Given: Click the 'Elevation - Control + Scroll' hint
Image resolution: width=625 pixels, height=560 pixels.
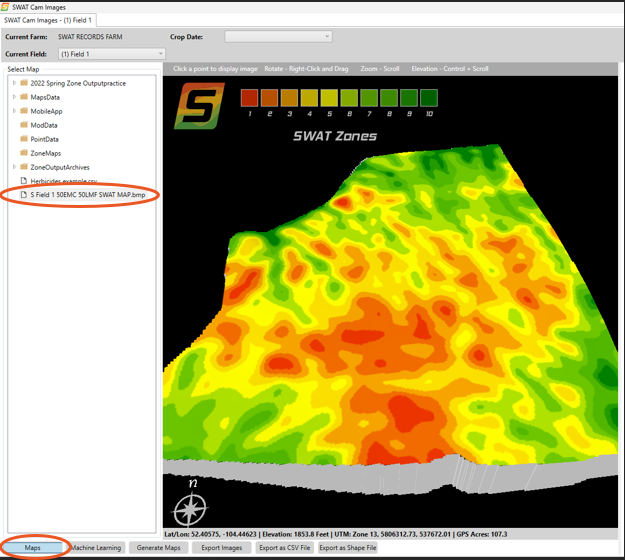Looking at the screenshot, I should (450, 69).
